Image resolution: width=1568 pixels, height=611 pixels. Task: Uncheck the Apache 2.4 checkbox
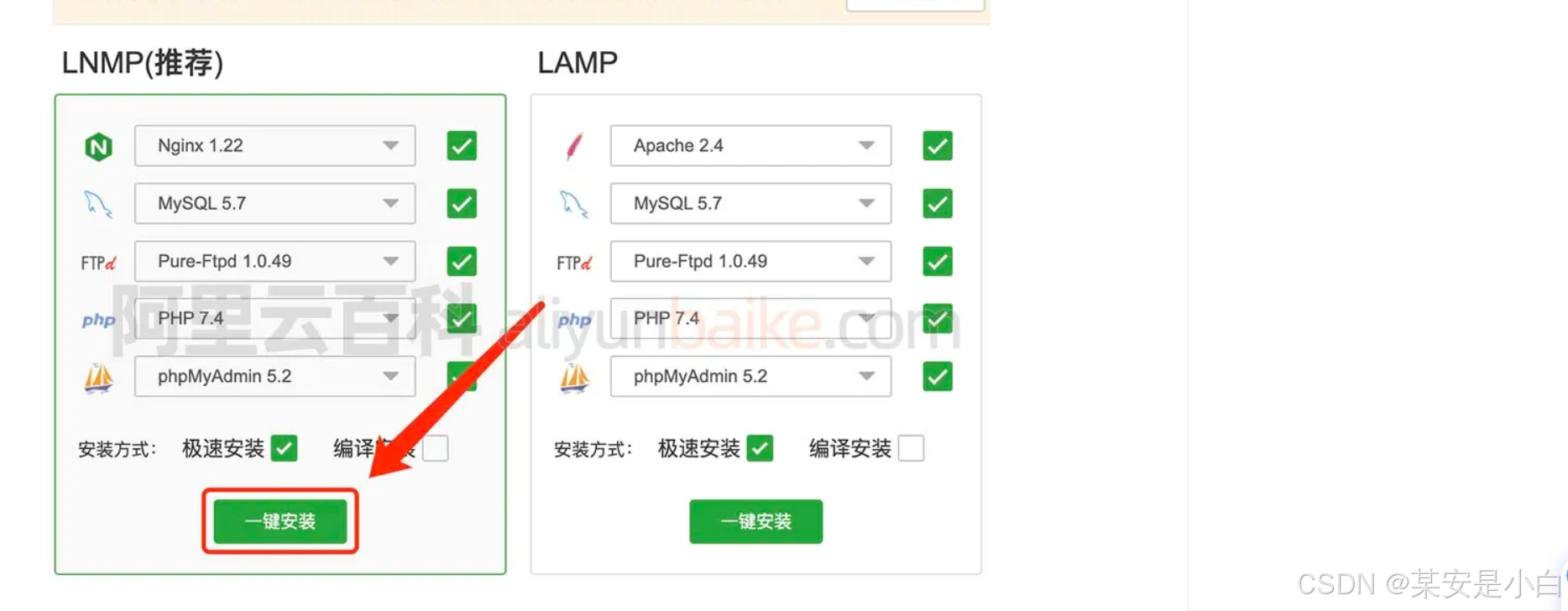pyautogui.click(x=938, y=146)
